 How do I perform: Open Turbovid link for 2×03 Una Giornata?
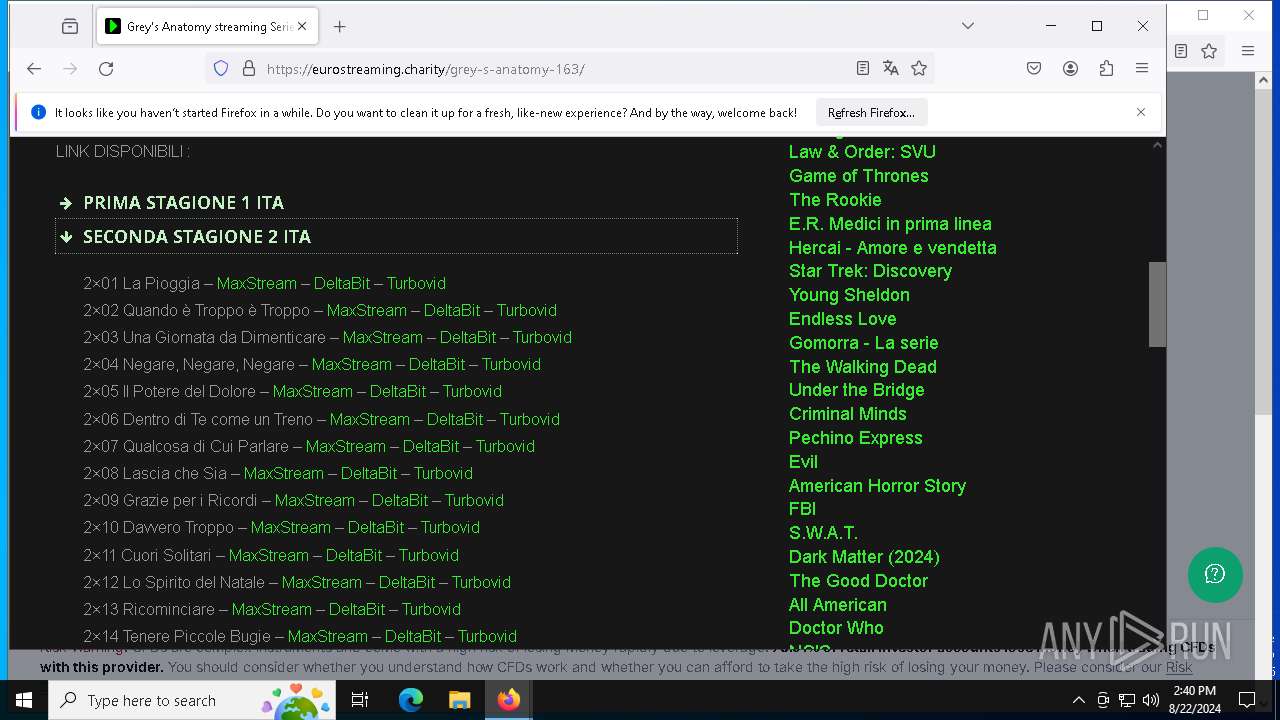pyautogui.click(x=542, y=337)
